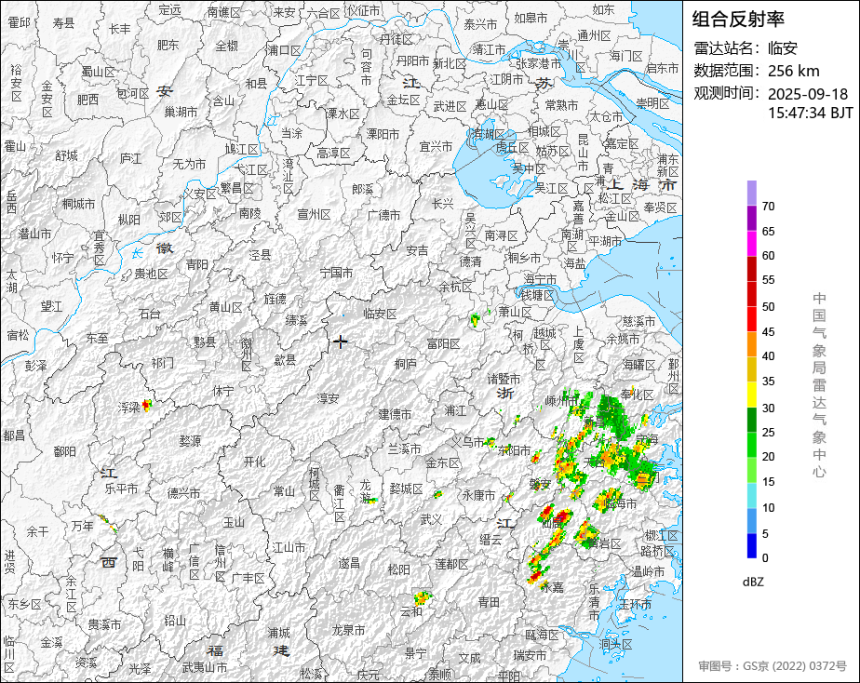Click the 富阳区 map label
The width and height of the screenshot is (860, 683).
[x=443, y=344]
